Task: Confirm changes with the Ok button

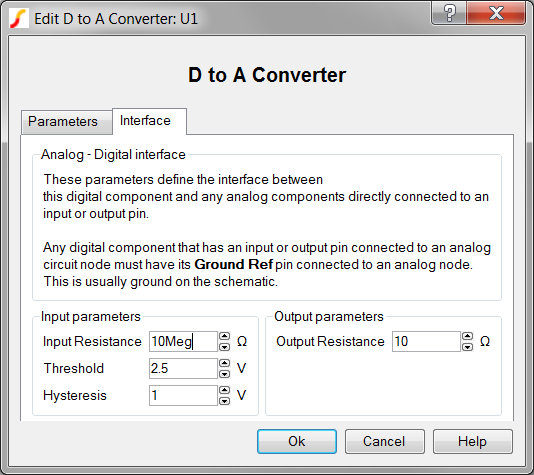Action: 297,441
